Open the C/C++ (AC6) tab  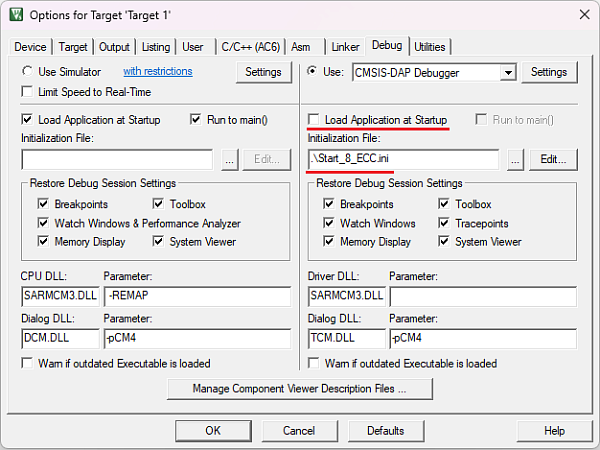pyautogui.click(x=250, y=47)
